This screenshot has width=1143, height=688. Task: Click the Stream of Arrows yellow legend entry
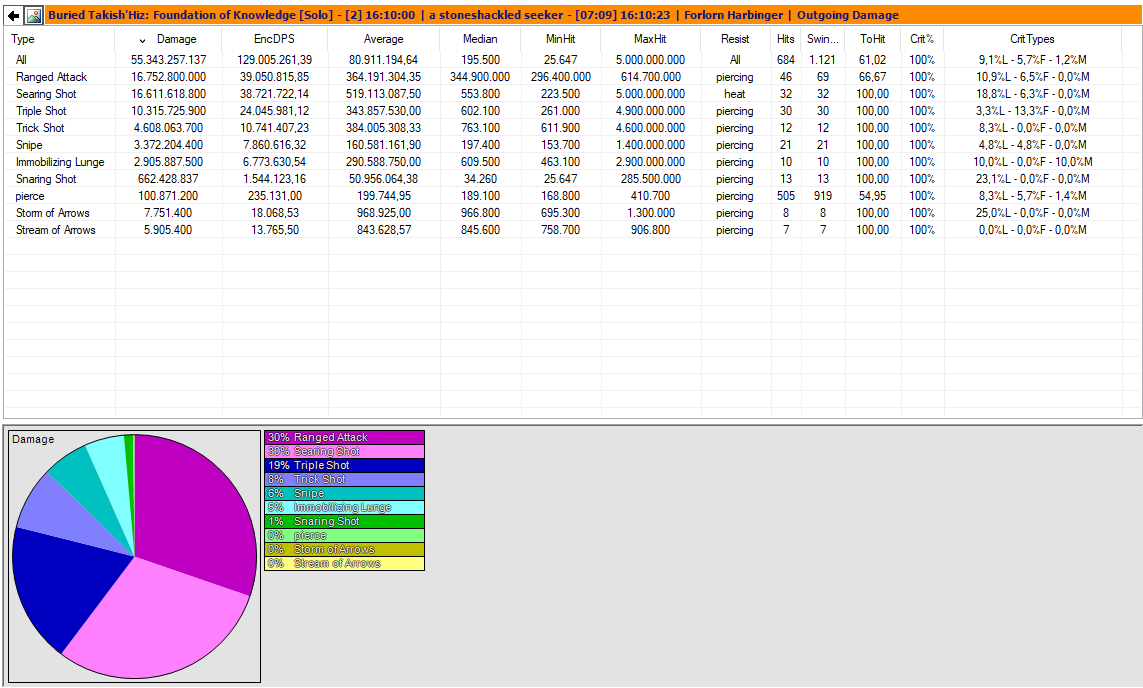point(345,563)
